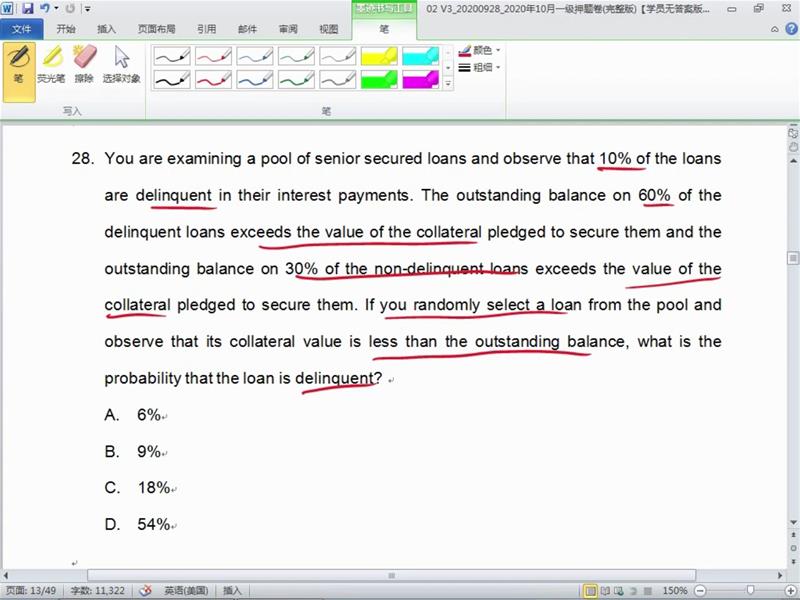The height and width of the screenshot is (600, 800).
Task: Click the 英语(美国) language status
Action: [186, 591]
